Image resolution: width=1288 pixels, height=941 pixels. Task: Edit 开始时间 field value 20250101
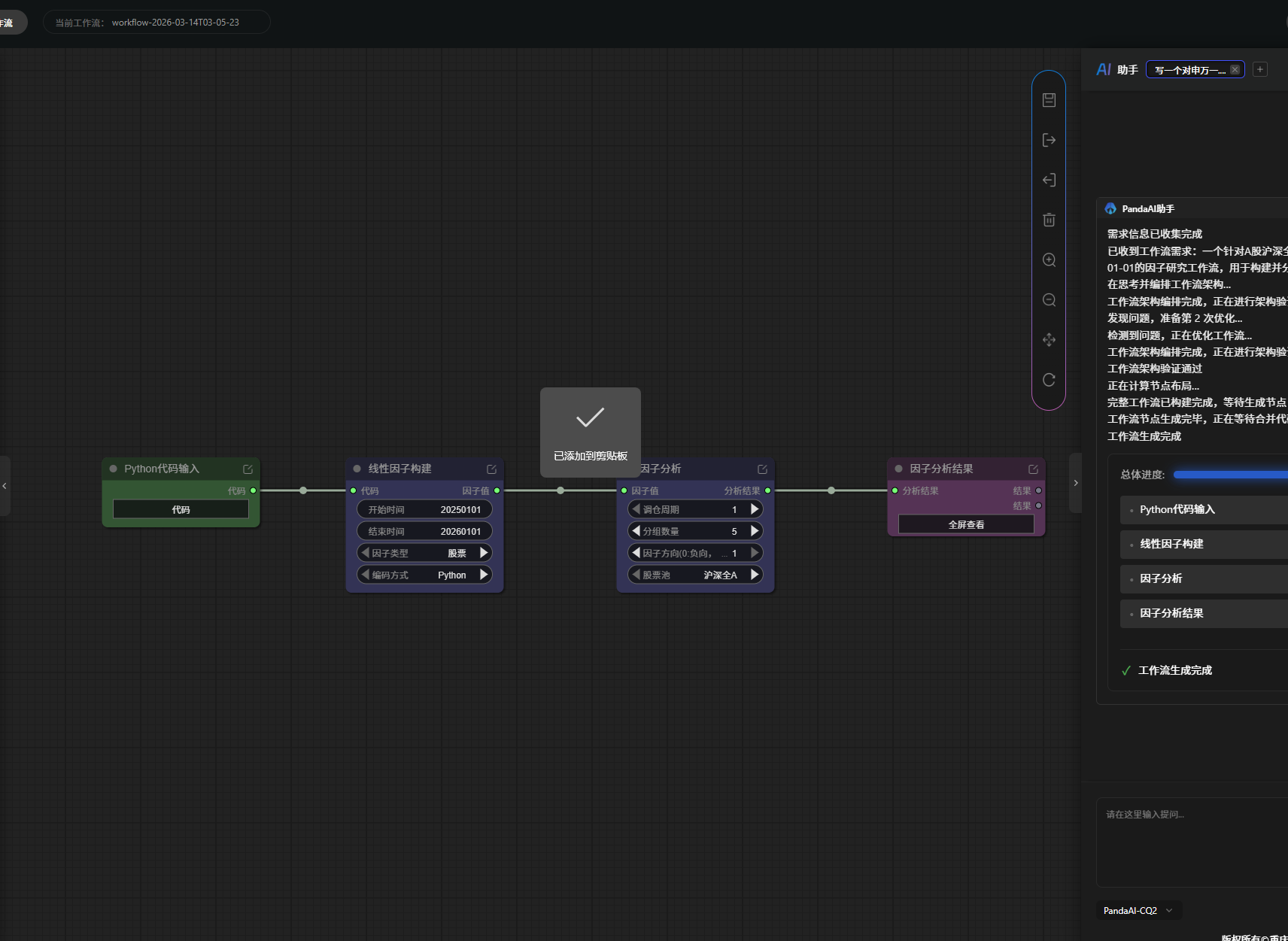coord(424,509)
